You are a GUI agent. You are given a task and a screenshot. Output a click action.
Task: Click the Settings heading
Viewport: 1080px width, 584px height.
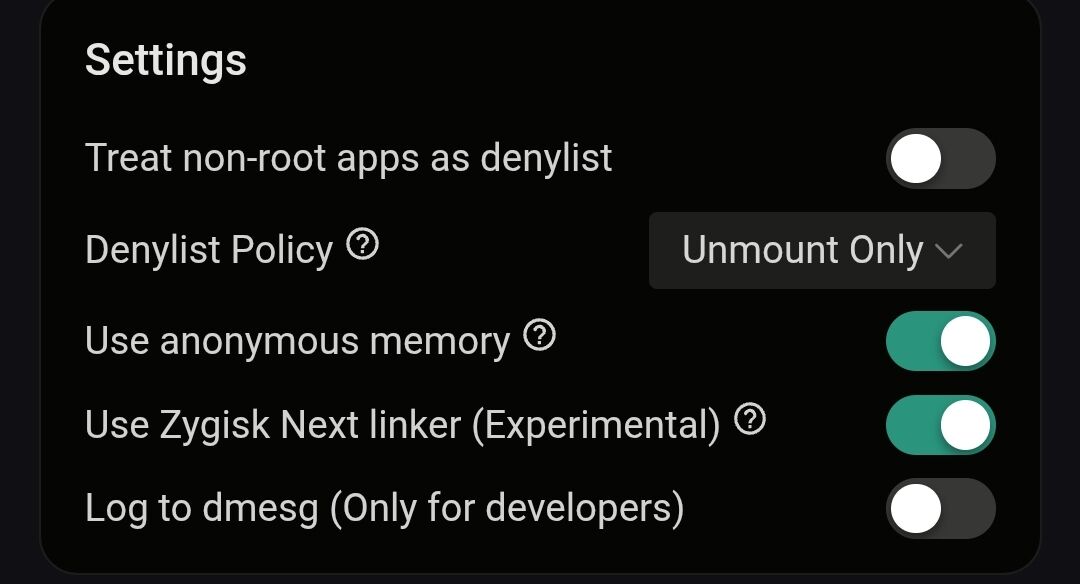click(166, 61)
